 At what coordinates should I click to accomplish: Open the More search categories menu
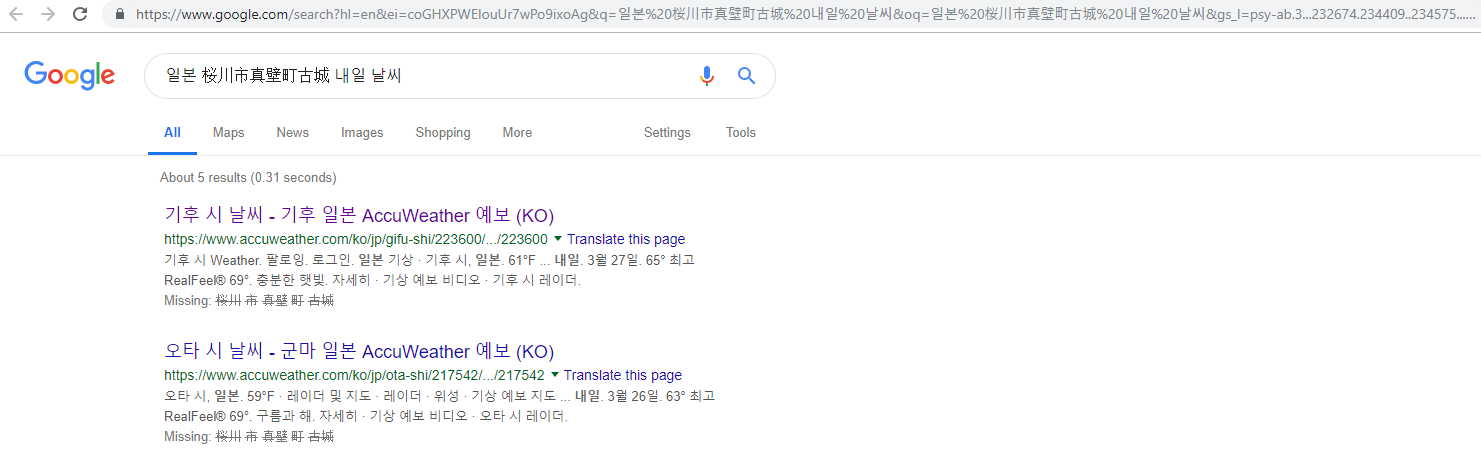pos(517,133)
